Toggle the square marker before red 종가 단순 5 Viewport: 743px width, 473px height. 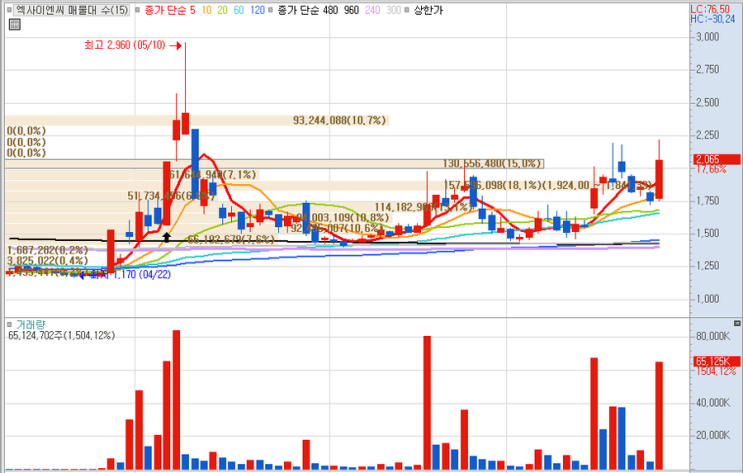pos(137,10)
